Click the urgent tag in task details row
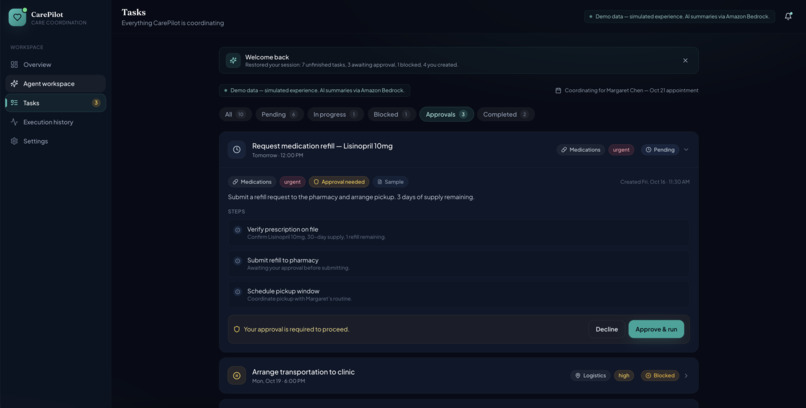Viewport: 806px width, 408px height. tap(292, 182)
